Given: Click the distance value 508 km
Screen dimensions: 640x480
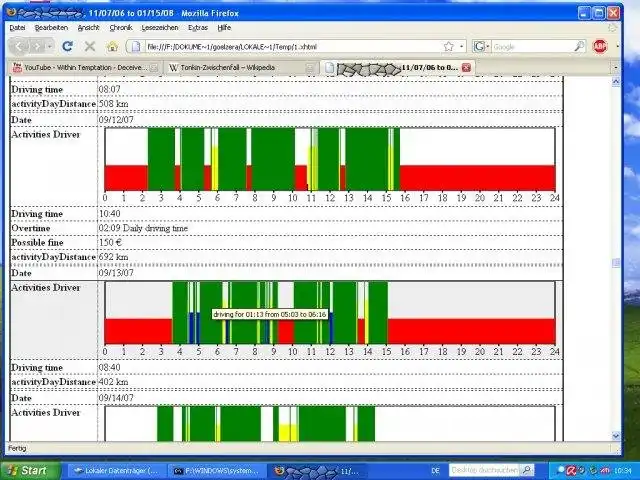Looking at the screenshot, I should 113,104.
